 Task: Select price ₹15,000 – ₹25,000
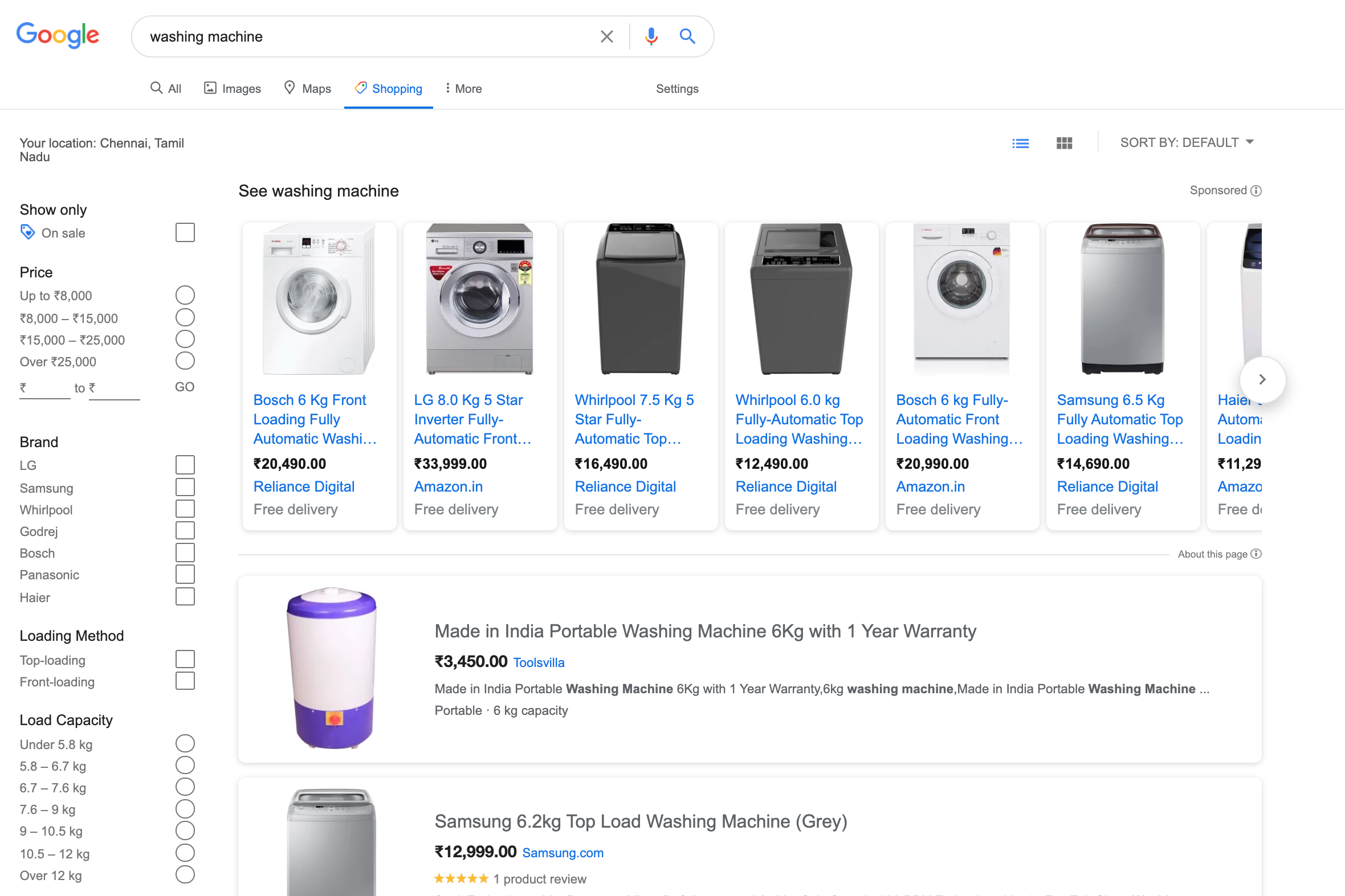pyautogui.click(x=185, y=339)
